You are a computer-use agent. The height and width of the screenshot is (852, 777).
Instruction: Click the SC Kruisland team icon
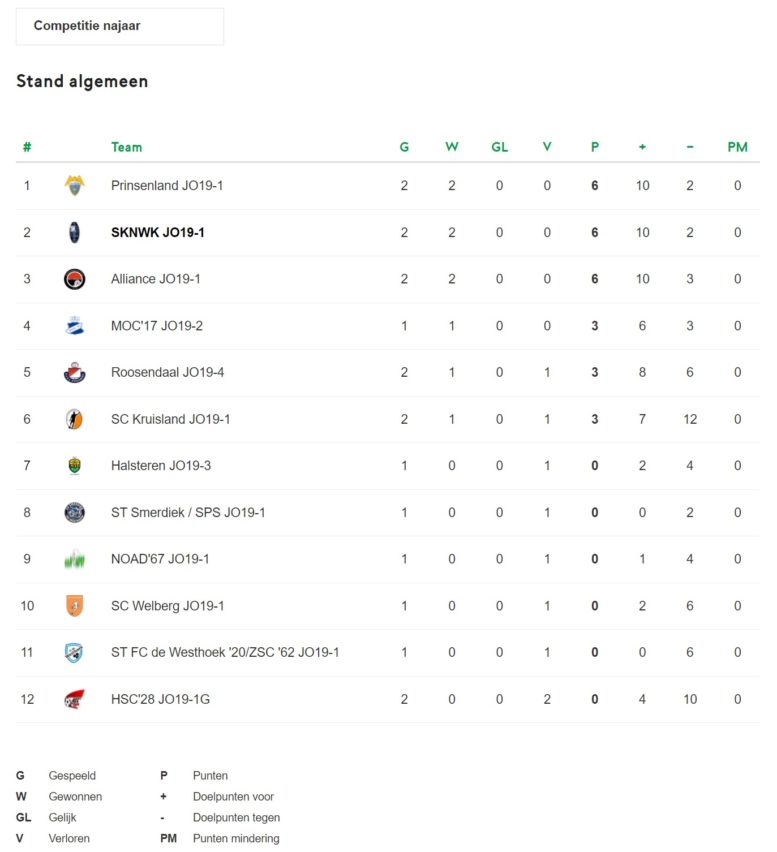click(74, 419)
